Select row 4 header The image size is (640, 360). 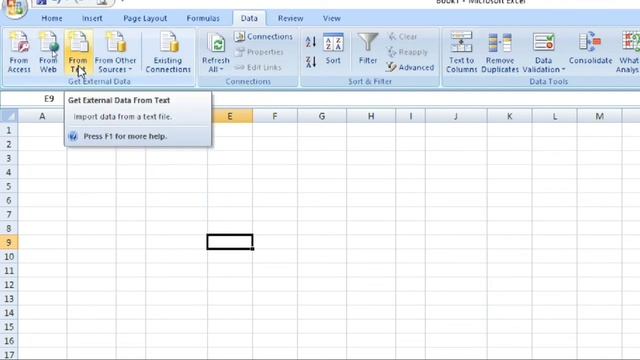[9, 172]
